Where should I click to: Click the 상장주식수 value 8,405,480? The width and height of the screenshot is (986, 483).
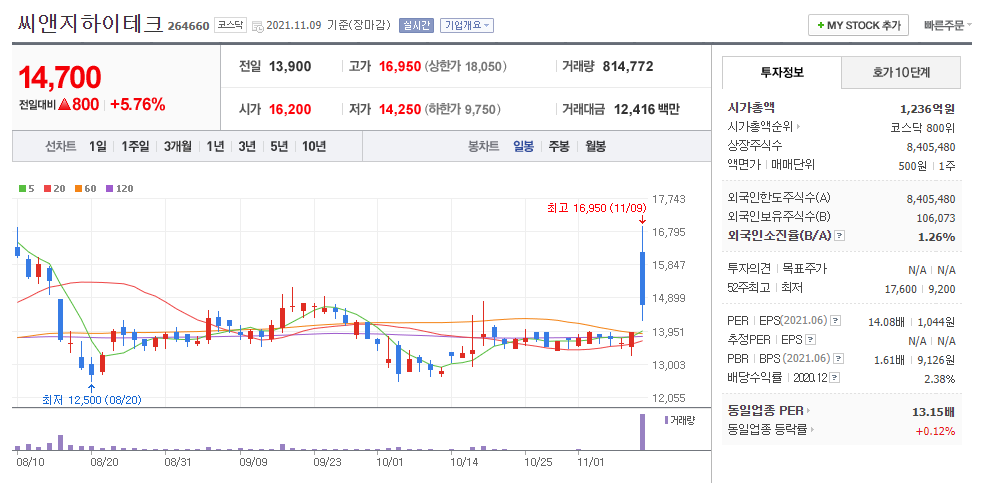click(931, 147)
